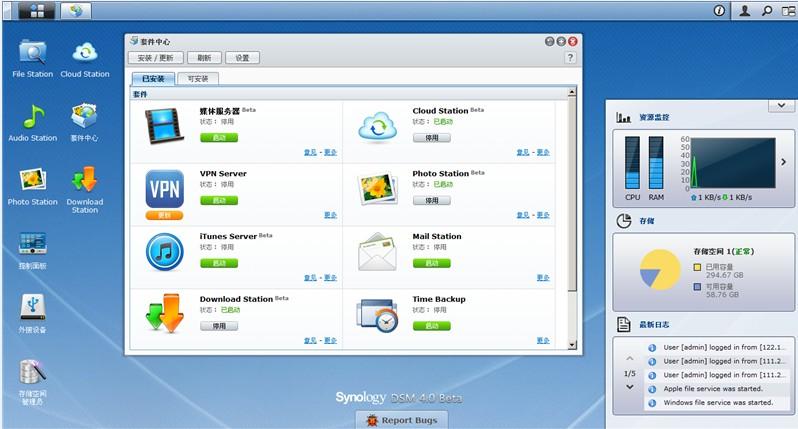Click the Recent Logs widget icon
This screenshot has height=429, width=798.
[x=623, y=324]
